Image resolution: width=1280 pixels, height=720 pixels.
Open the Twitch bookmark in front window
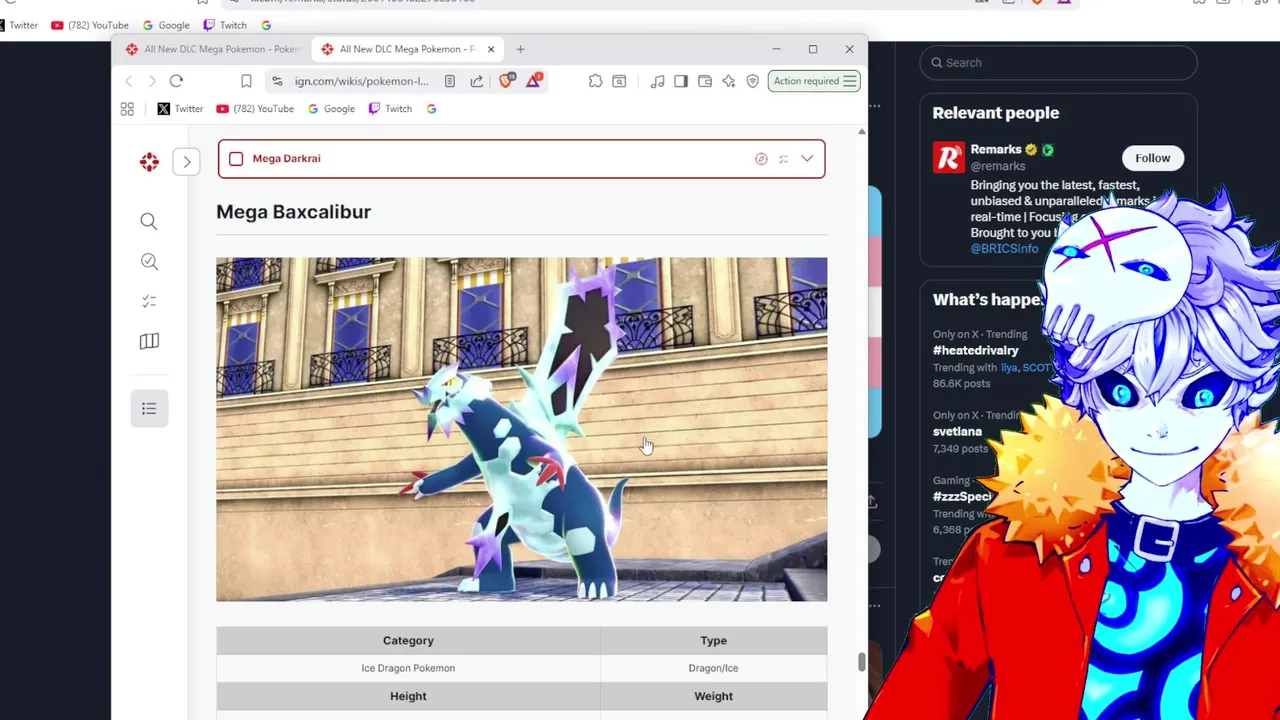point(390,109)
